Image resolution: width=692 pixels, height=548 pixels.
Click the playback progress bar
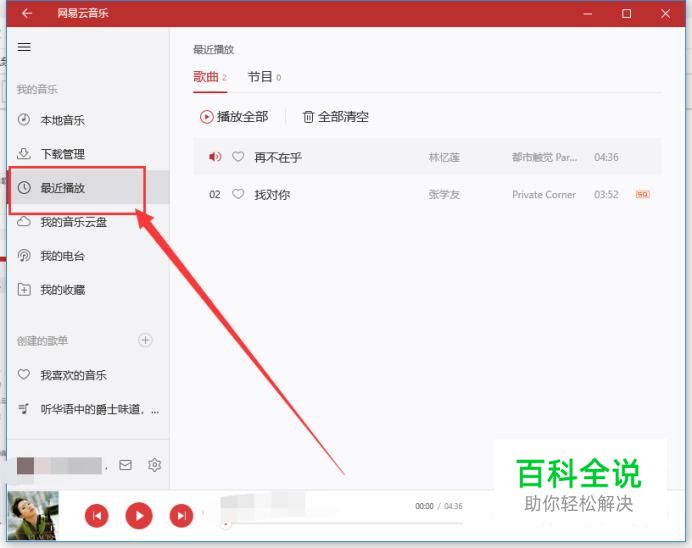pyautogui.click(x=342, y=524)
